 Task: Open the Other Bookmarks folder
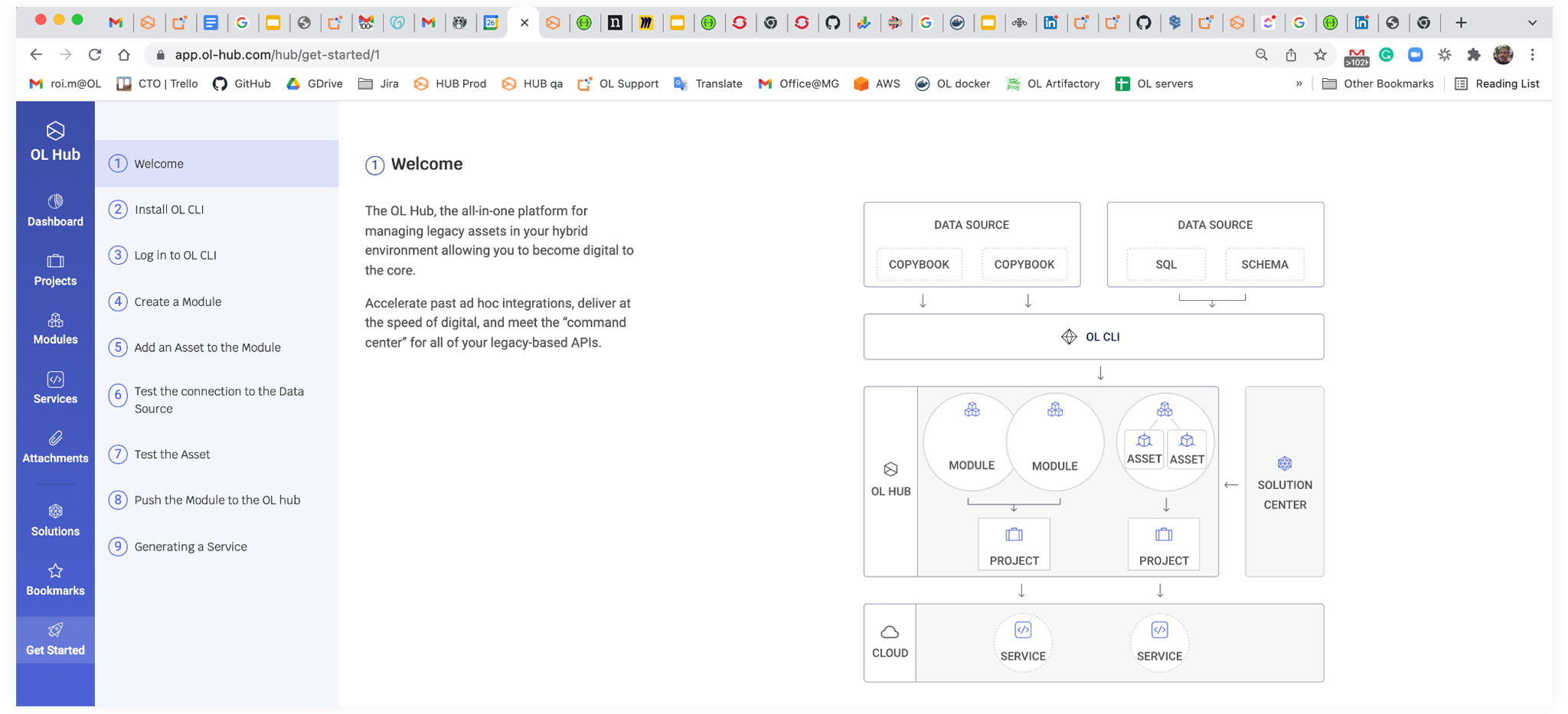(1377, 83)
